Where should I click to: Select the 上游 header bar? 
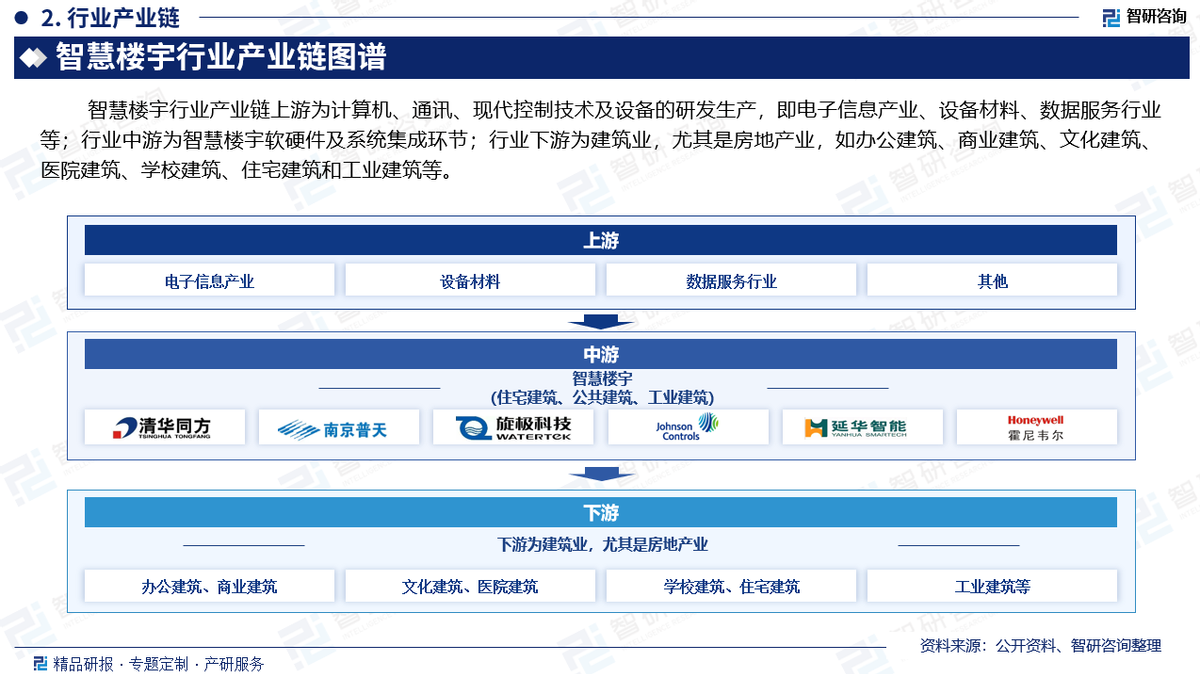click(600, 240)
